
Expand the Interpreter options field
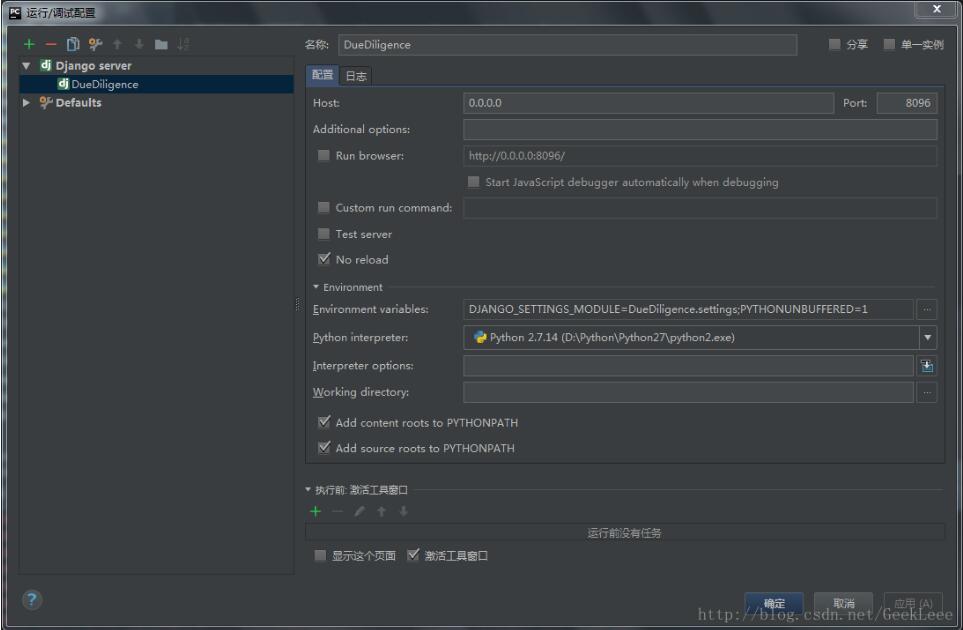927,366
